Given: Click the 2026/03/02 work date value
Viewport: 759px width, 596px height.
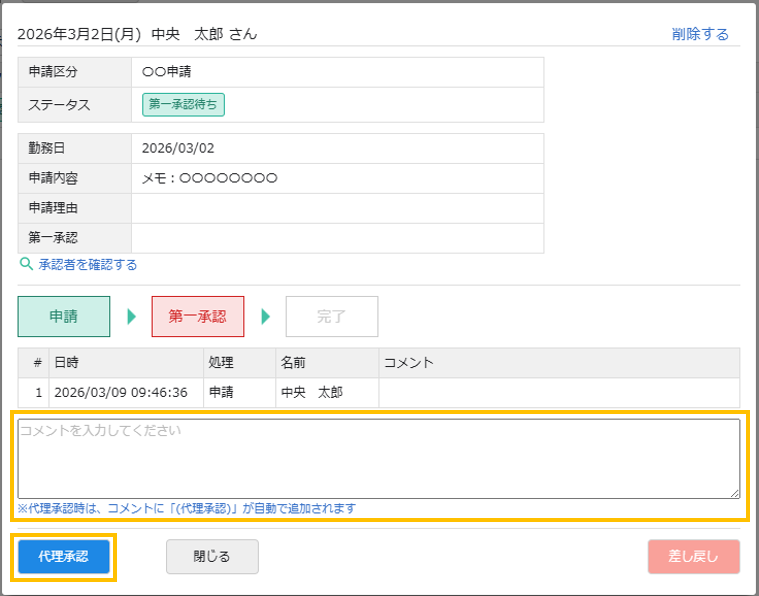Looking at the screenshot, I should click(178, 148).
